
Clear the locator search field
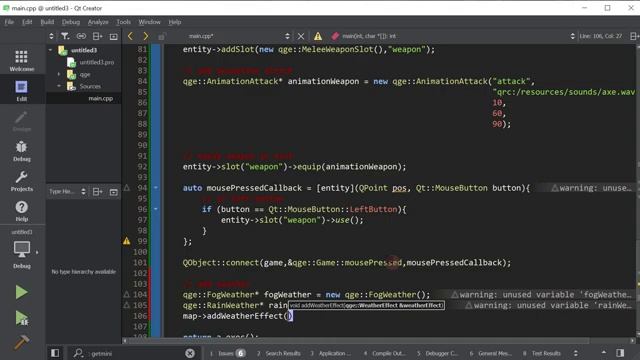190,353
